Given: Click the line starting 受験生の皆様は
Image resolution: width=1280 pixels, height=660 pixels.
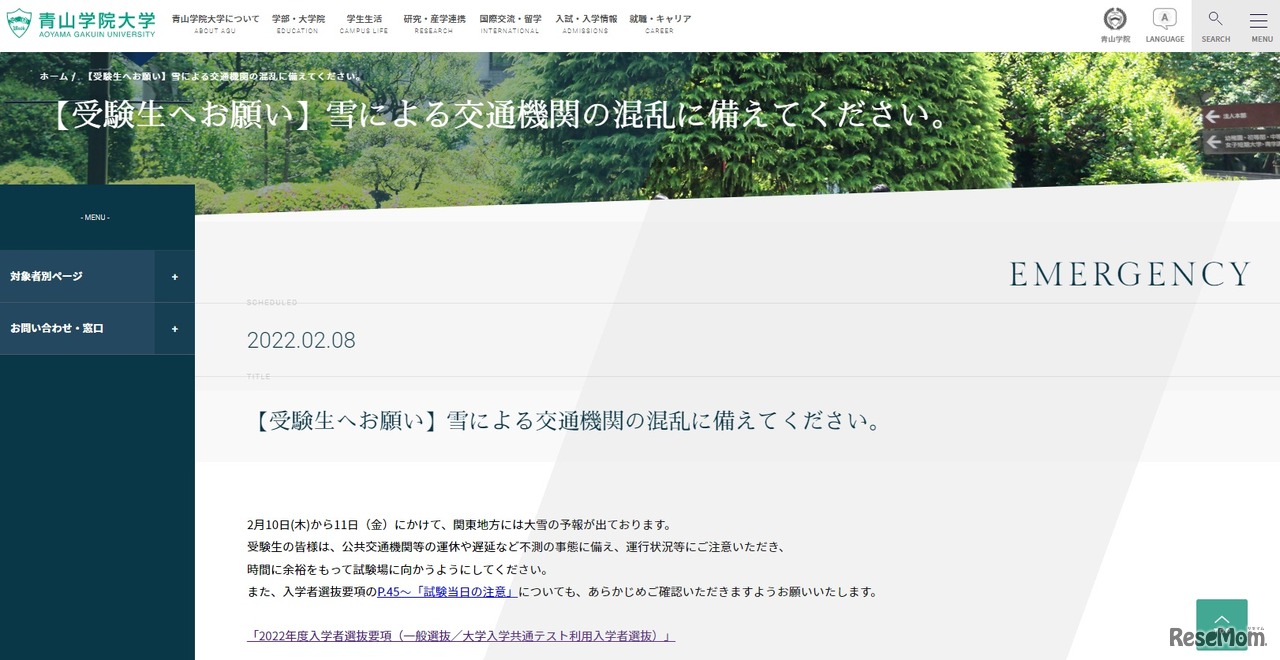Looking at the screenshot, I should (x=517, y=547).
